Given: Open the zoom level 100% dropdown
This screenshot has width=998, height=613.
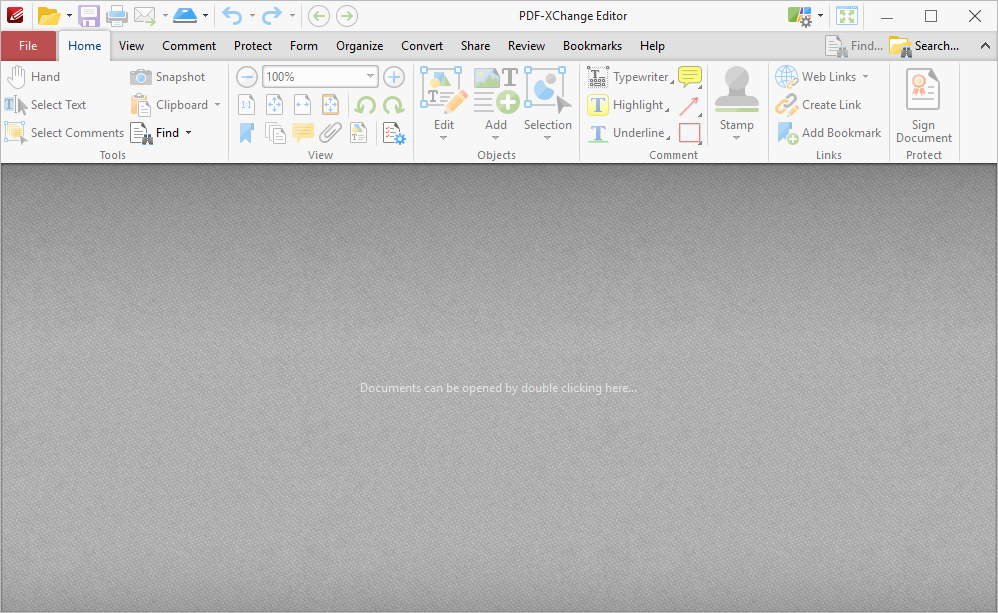Looking at the screenshot, I should pos(370,76).
